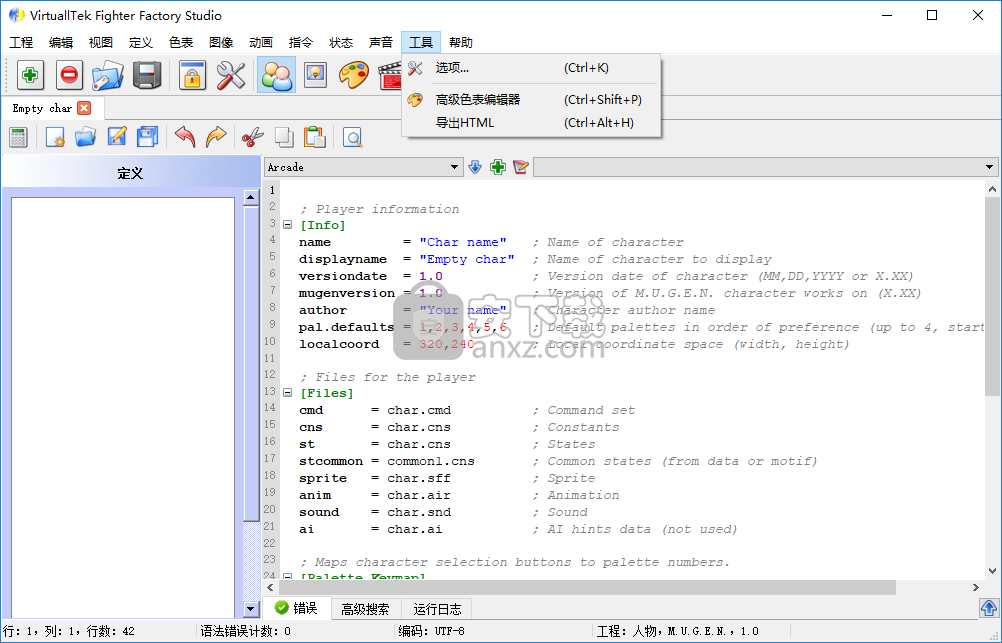Undo with the red curved arrow
Screen dimensions: 1002x643
[x=185, y=137]
